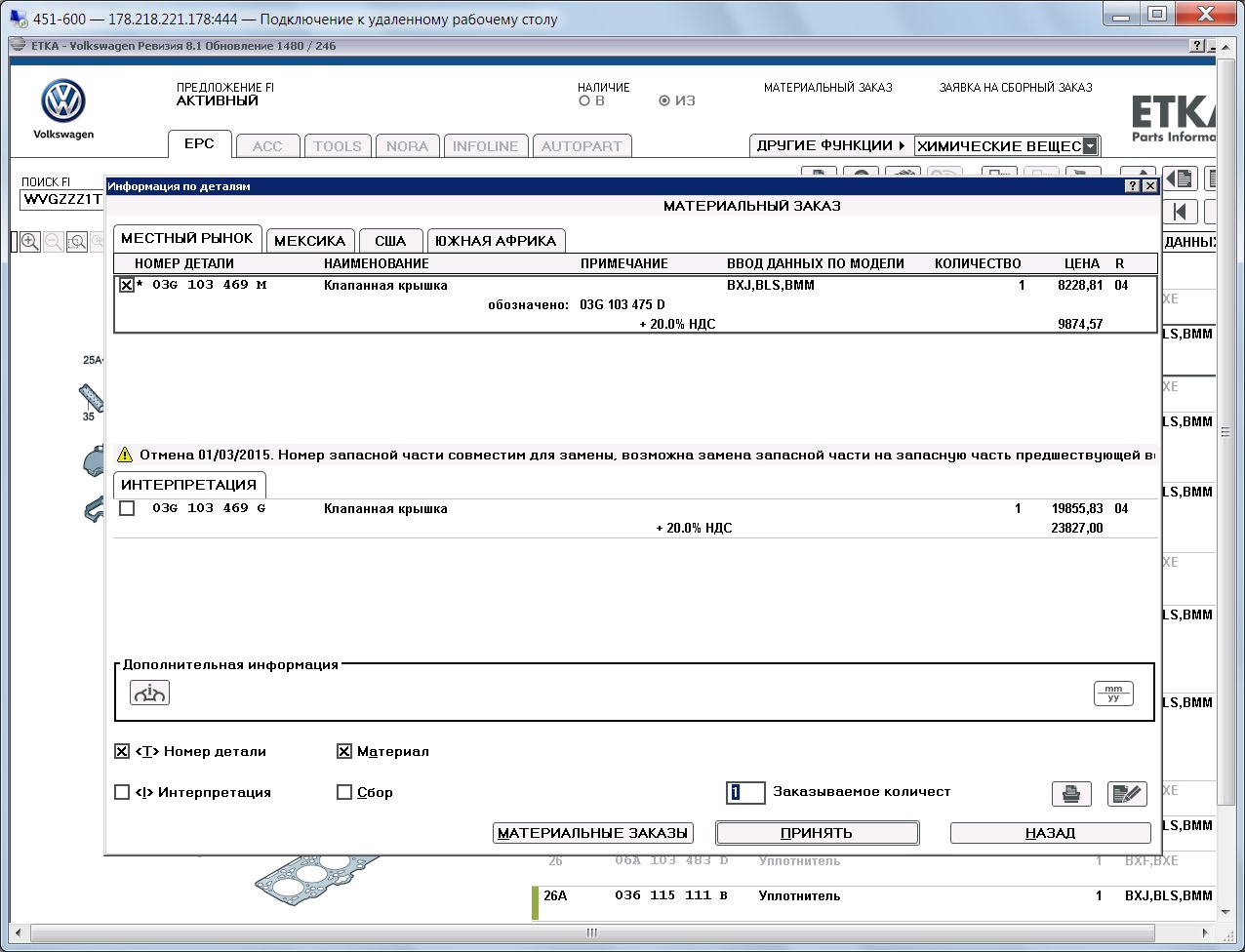Click the ETKA main window help button
This screenshot has height=952, width=1245.
coord(1197,46)
